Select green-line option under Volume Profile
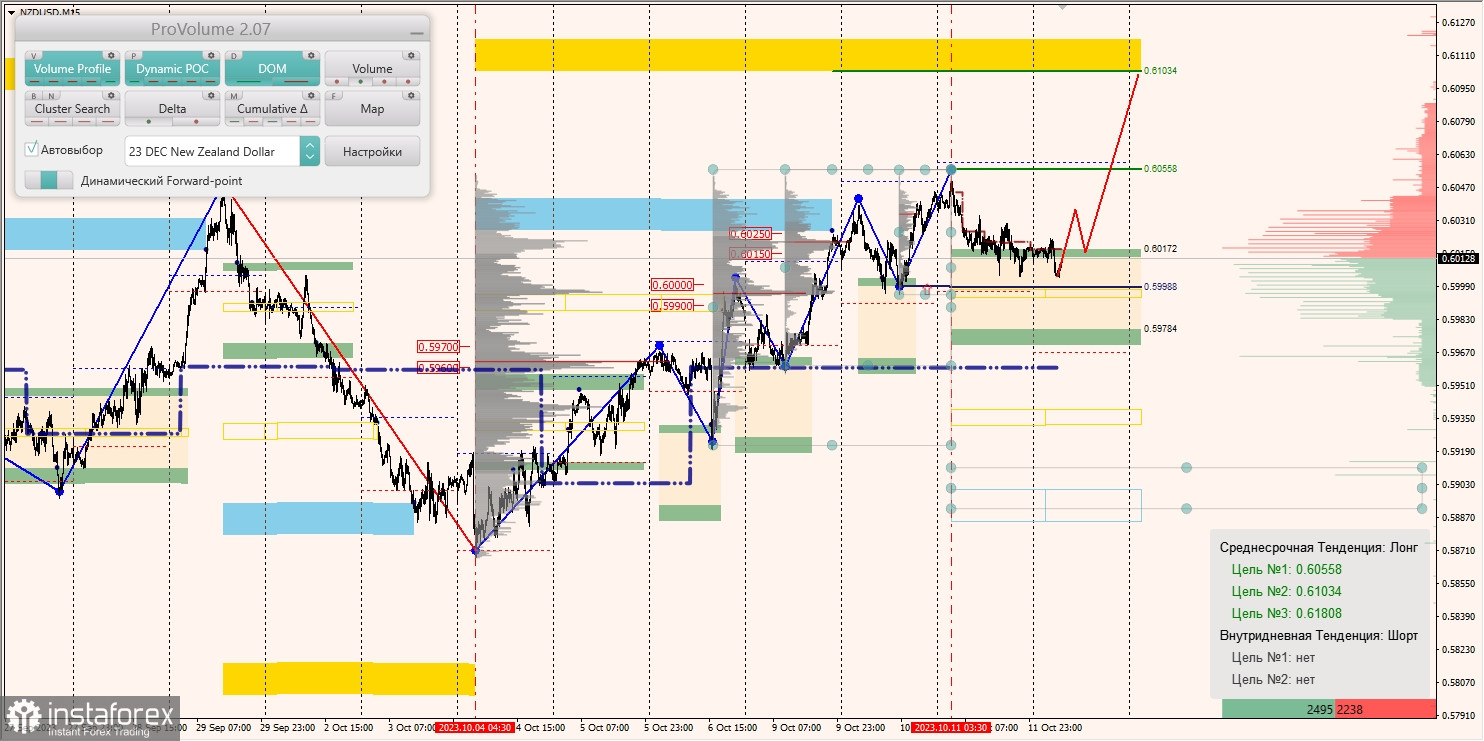1484x741 pixels. point(110,81)
